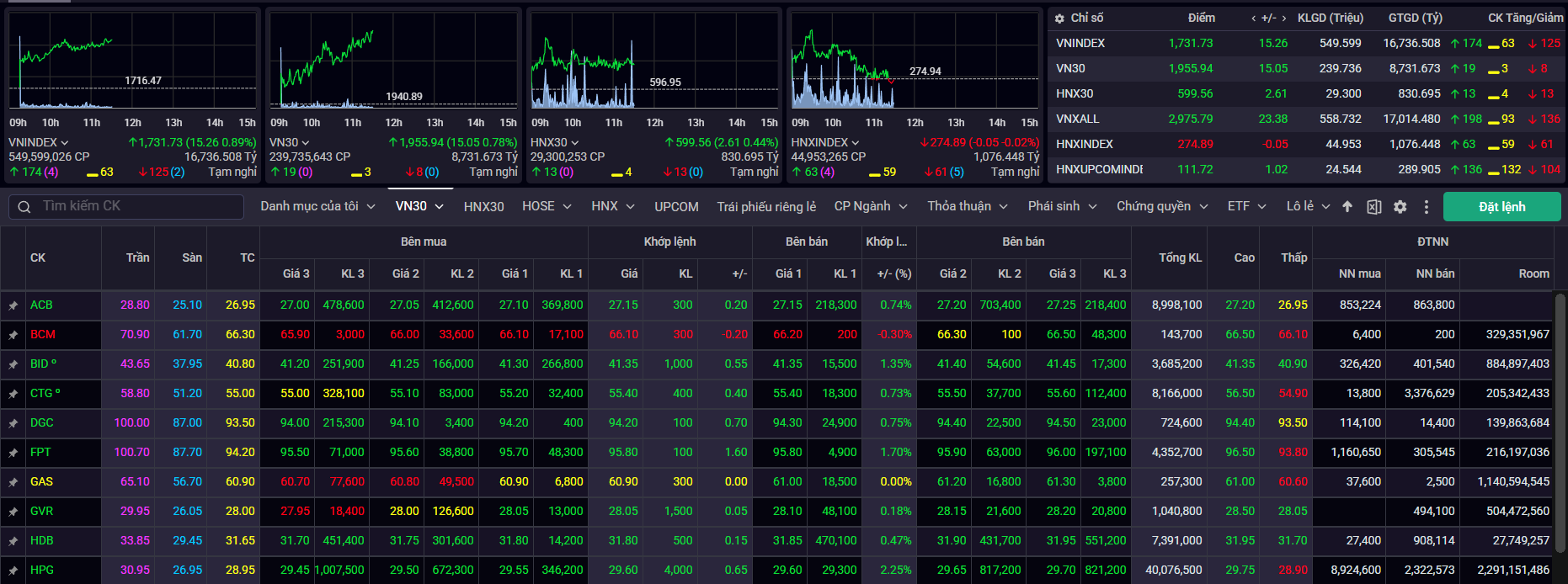Open the Chỉ số panel gear settings
1568x584 pixels.
click(1059, 18)
